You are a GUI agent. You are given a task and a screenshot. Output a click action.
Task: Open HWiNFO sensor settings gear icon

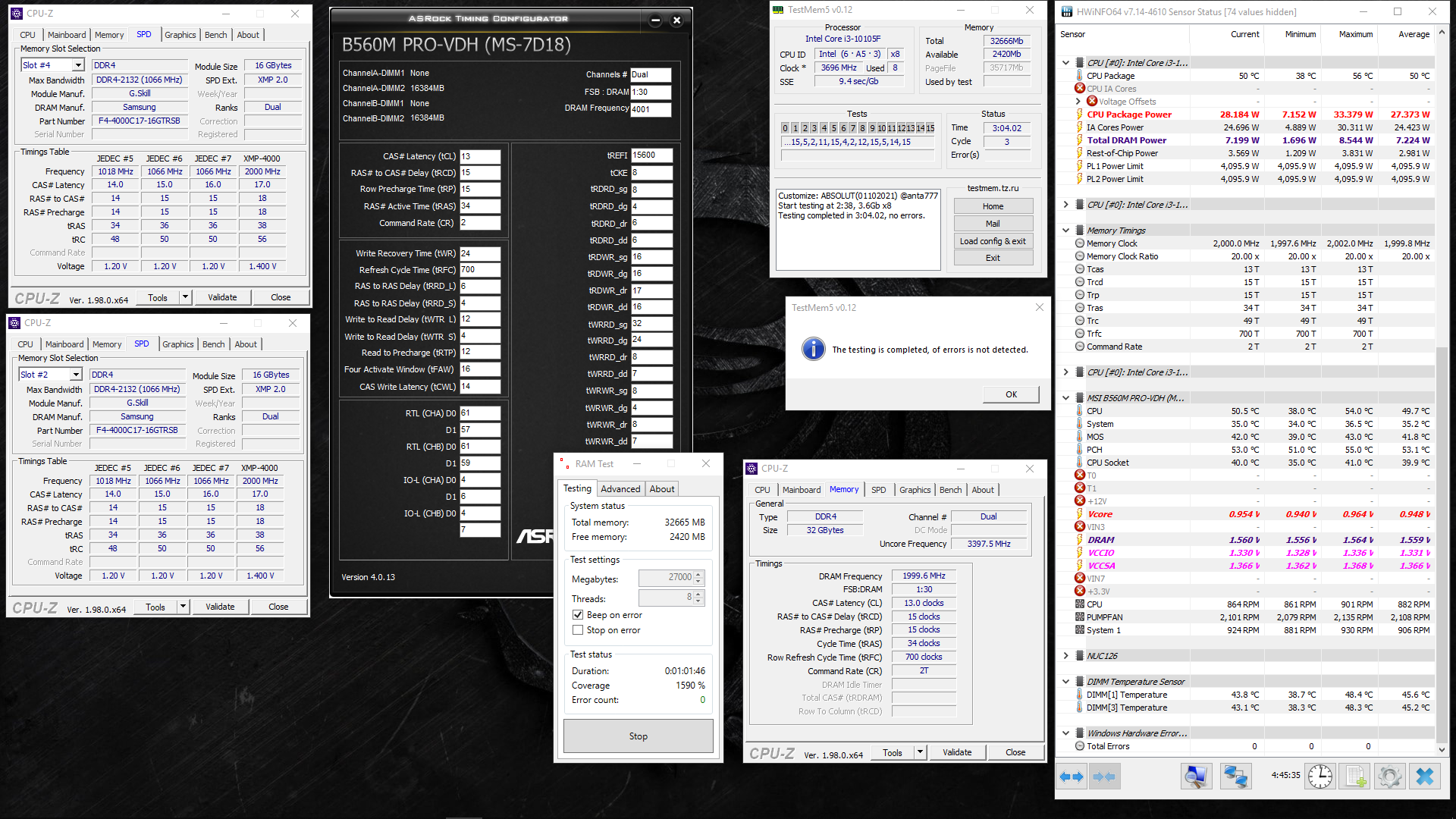tap(1389, 777)
